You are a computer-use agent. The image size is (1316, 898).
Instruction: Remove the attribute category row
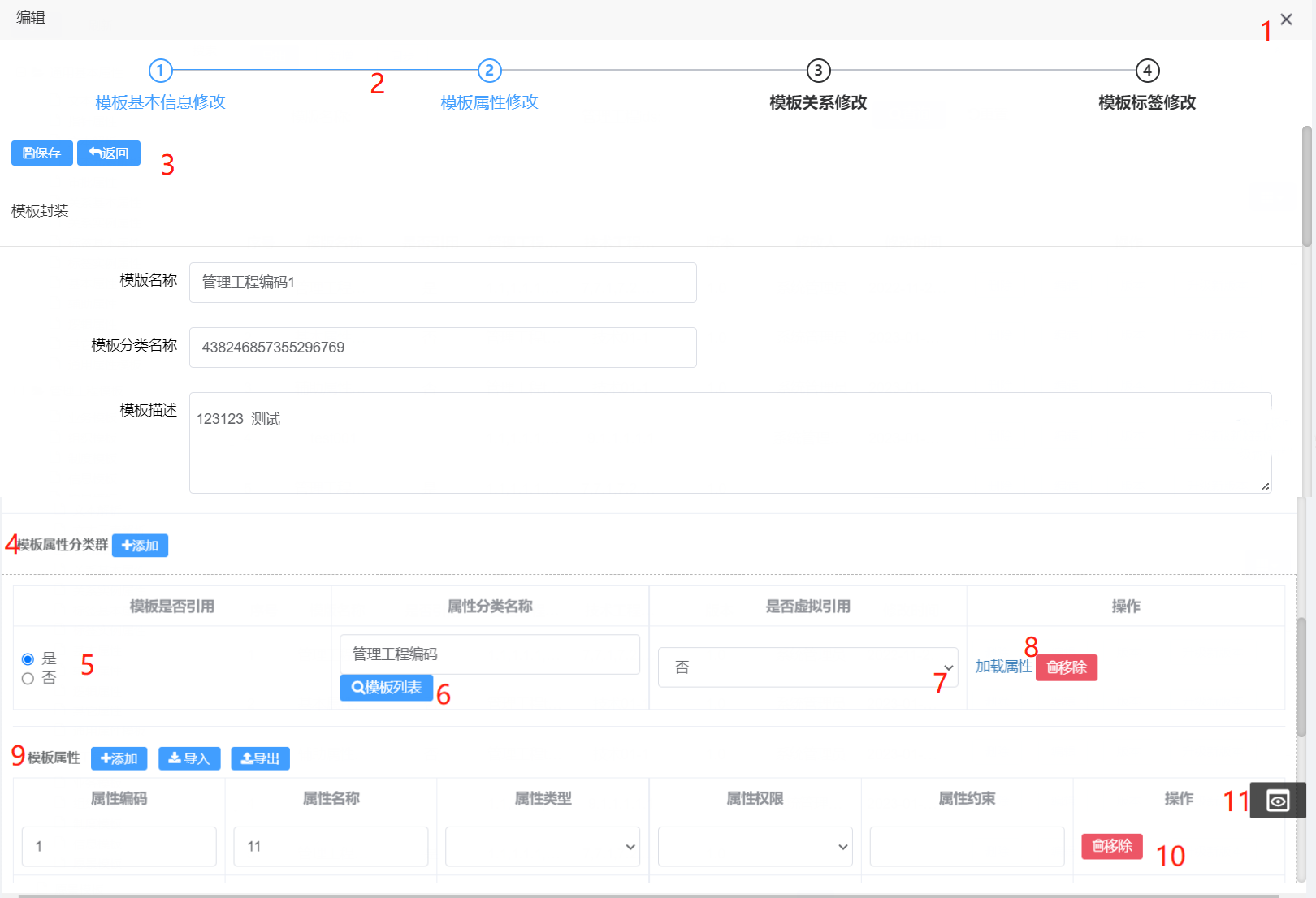(1066, 667)
